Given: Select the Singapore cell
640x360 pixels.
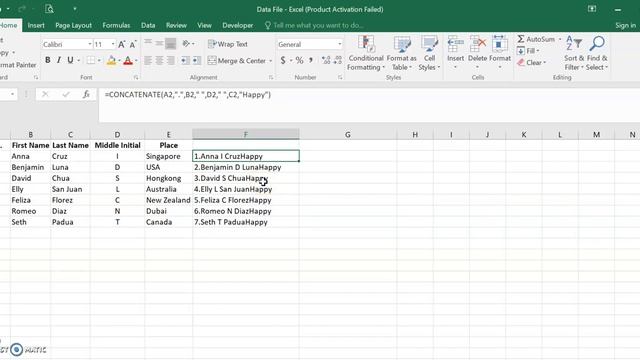Looking at the screenshot, I should point(169,156).
